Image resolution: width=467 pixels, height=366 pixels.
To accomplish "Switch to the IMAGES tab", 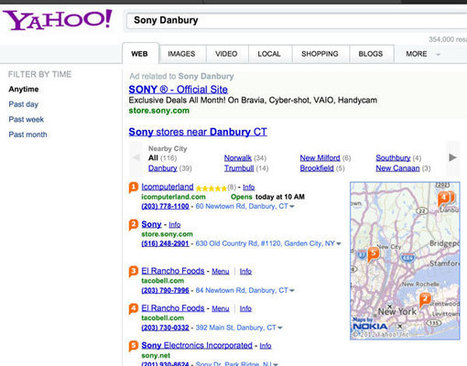I will [x=181, y=54].
